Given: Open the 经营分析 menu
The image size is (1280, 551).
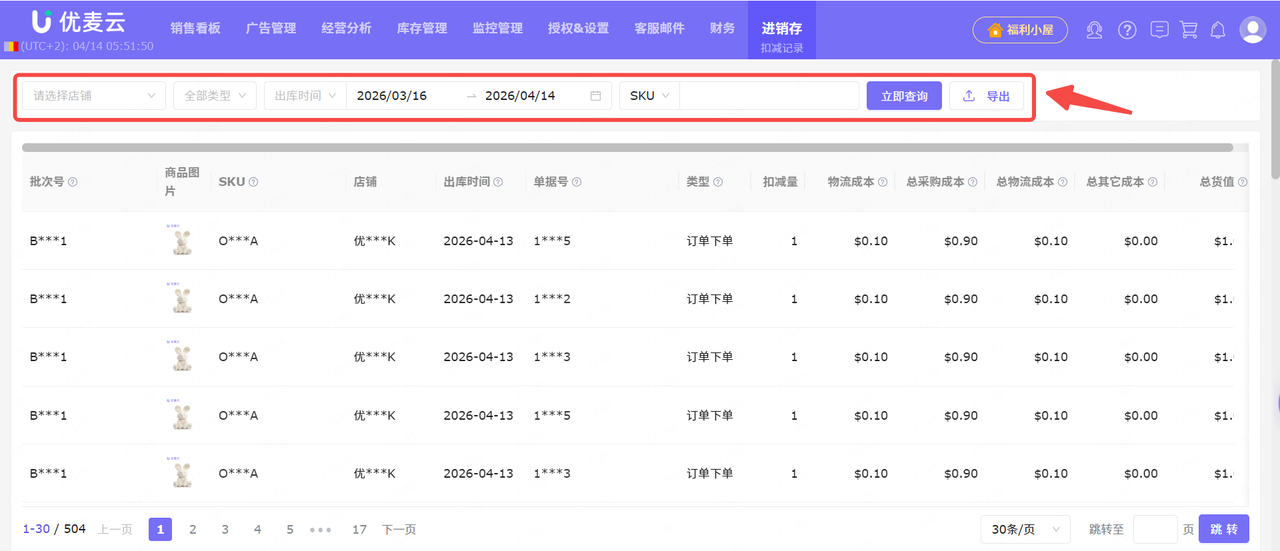Looking at the screenshot, I should click(x=347, y=28).
